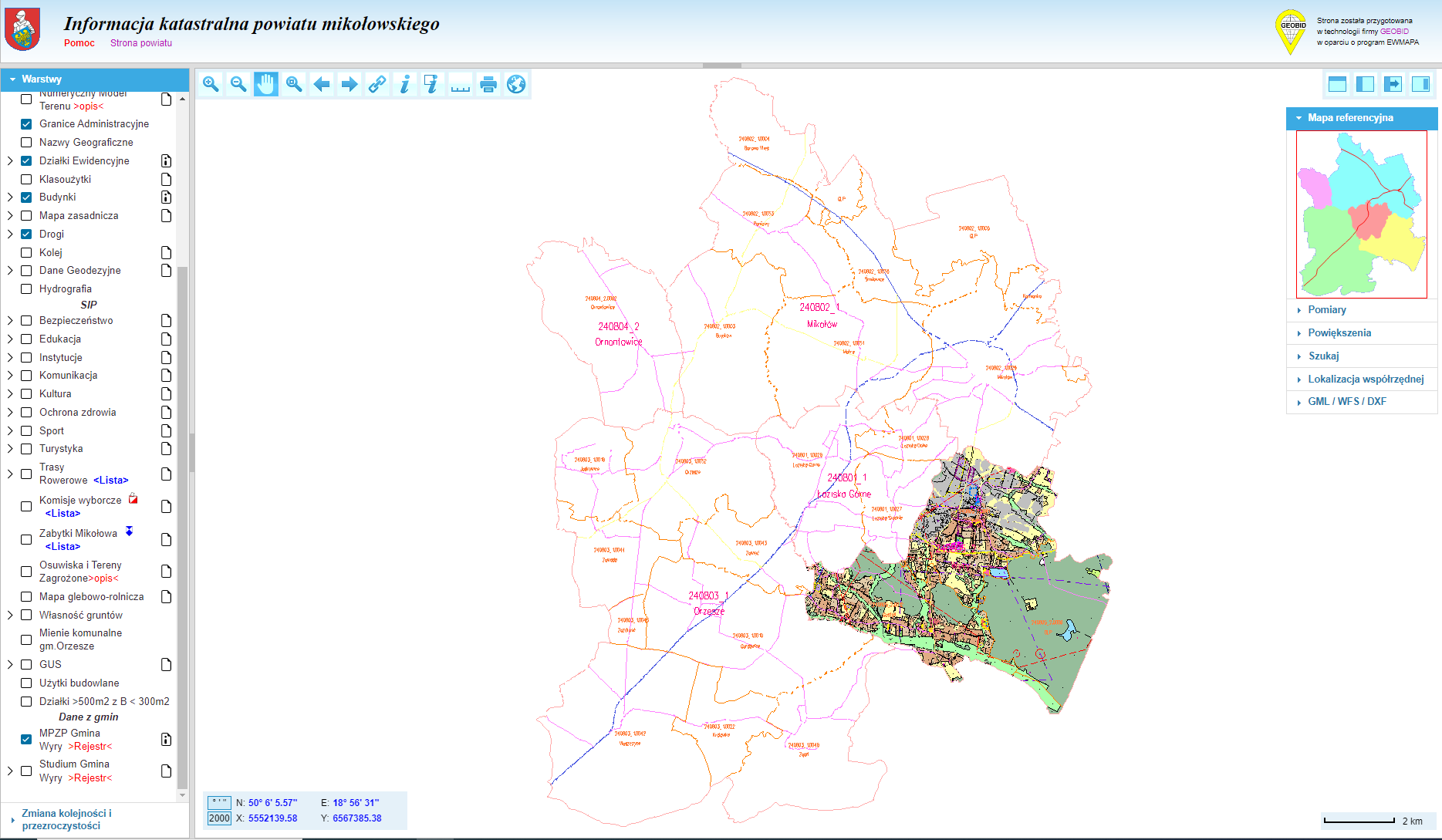Open the Pomoc link
Image resolution: width=1442 pixels, height=840 pixels.
tap(79, 43)
